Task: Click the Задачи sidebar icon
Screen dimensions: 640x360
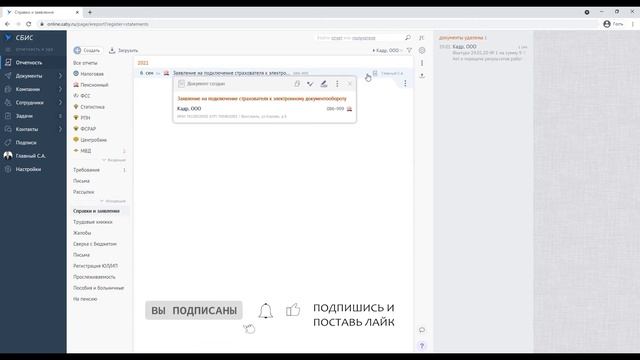Action: [8, 116]
